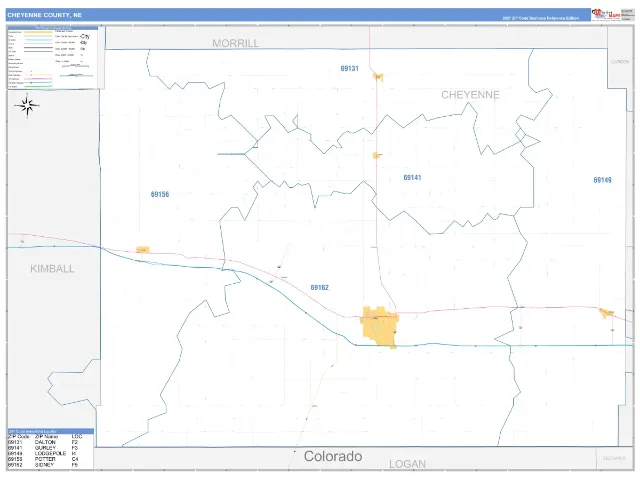This screenshot has height=480, width=640.
Task: Click the KIMBALL county label
Action: point(52,269)
